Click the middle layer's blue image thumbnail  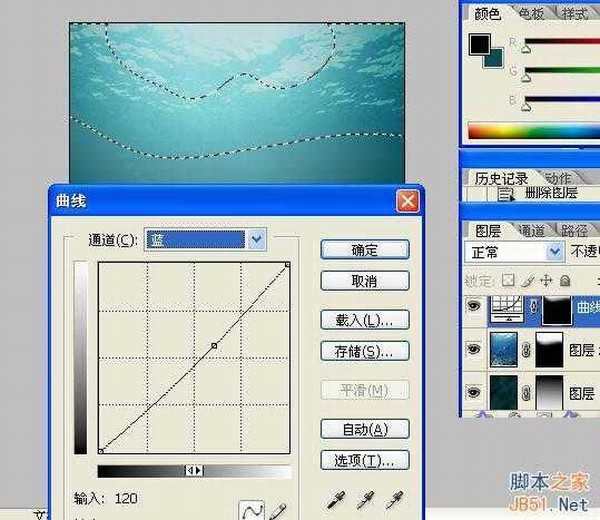504,350
